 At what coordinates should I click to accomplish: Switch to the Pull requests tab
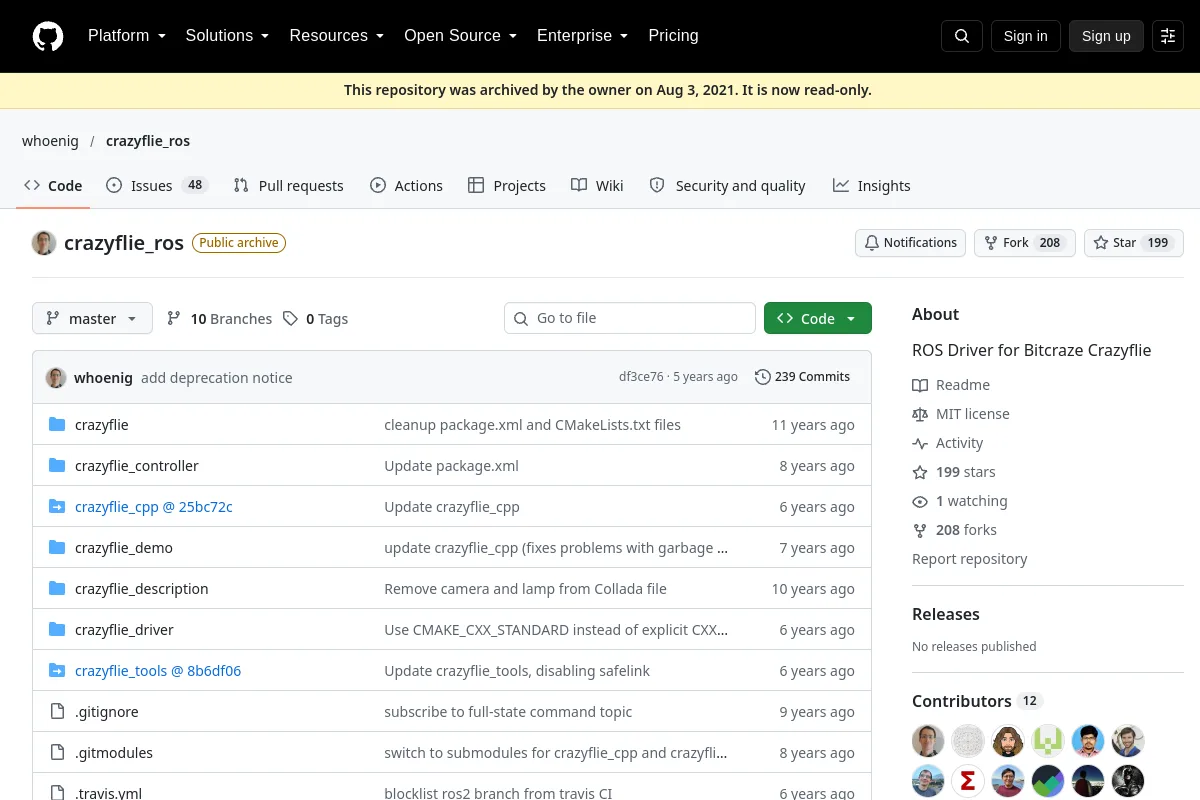[x=288, y=185]
